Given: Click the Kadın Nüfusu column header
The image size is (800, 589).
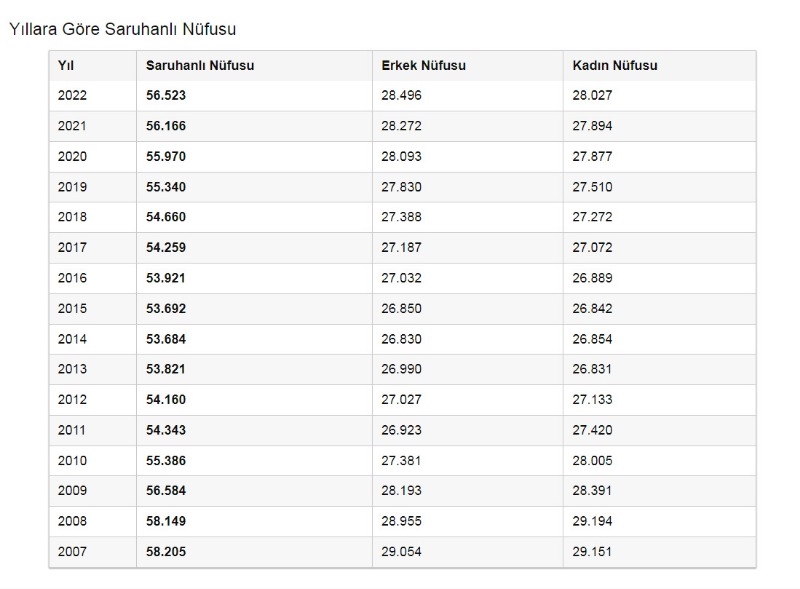Looking at the screenshot, I should pos(615,66).
